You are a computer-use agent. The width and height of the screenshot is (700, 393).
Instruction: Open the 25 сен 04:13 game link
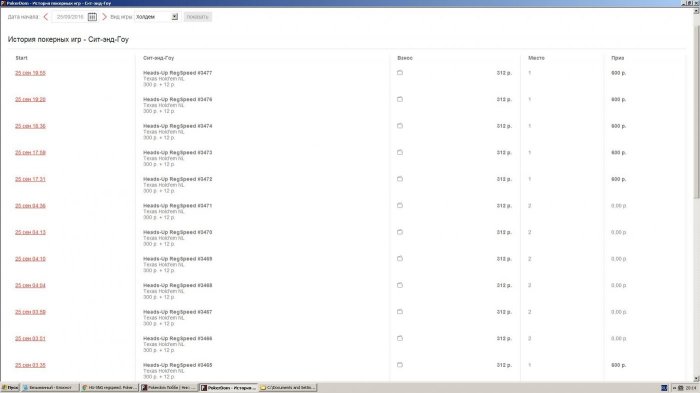tap(30, 232)
